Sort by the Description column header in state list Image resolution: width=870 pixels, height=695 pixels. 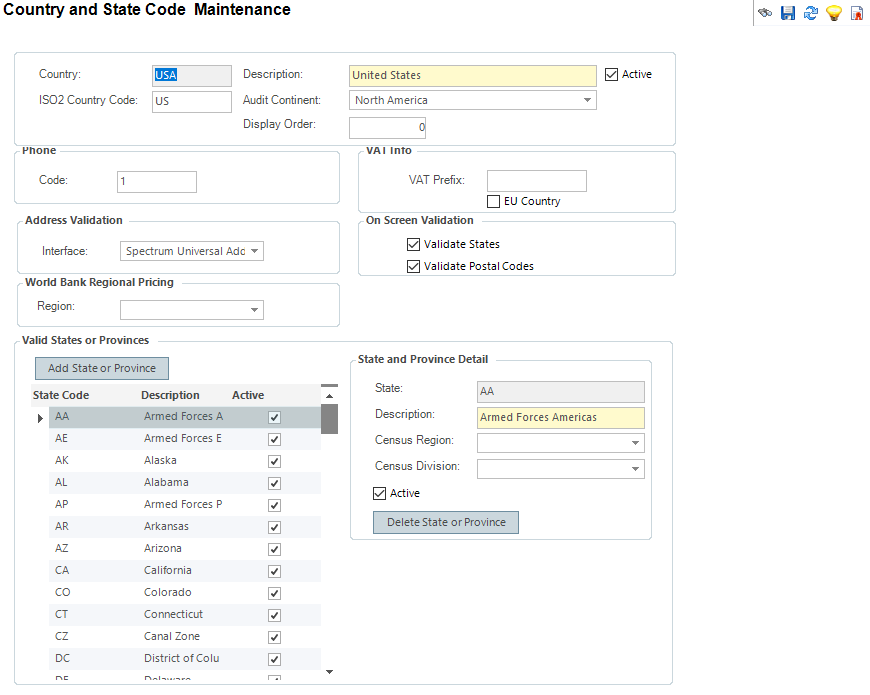[x=170, y=395]
